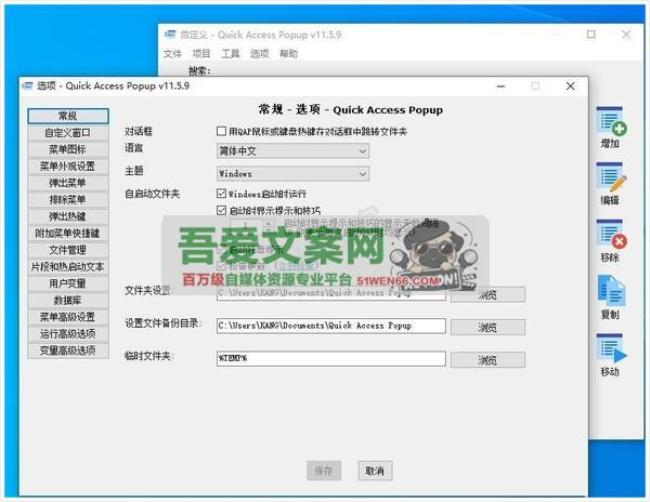Select the 菜单高级设置 section

pyautogui.click(x=68, y=317)
